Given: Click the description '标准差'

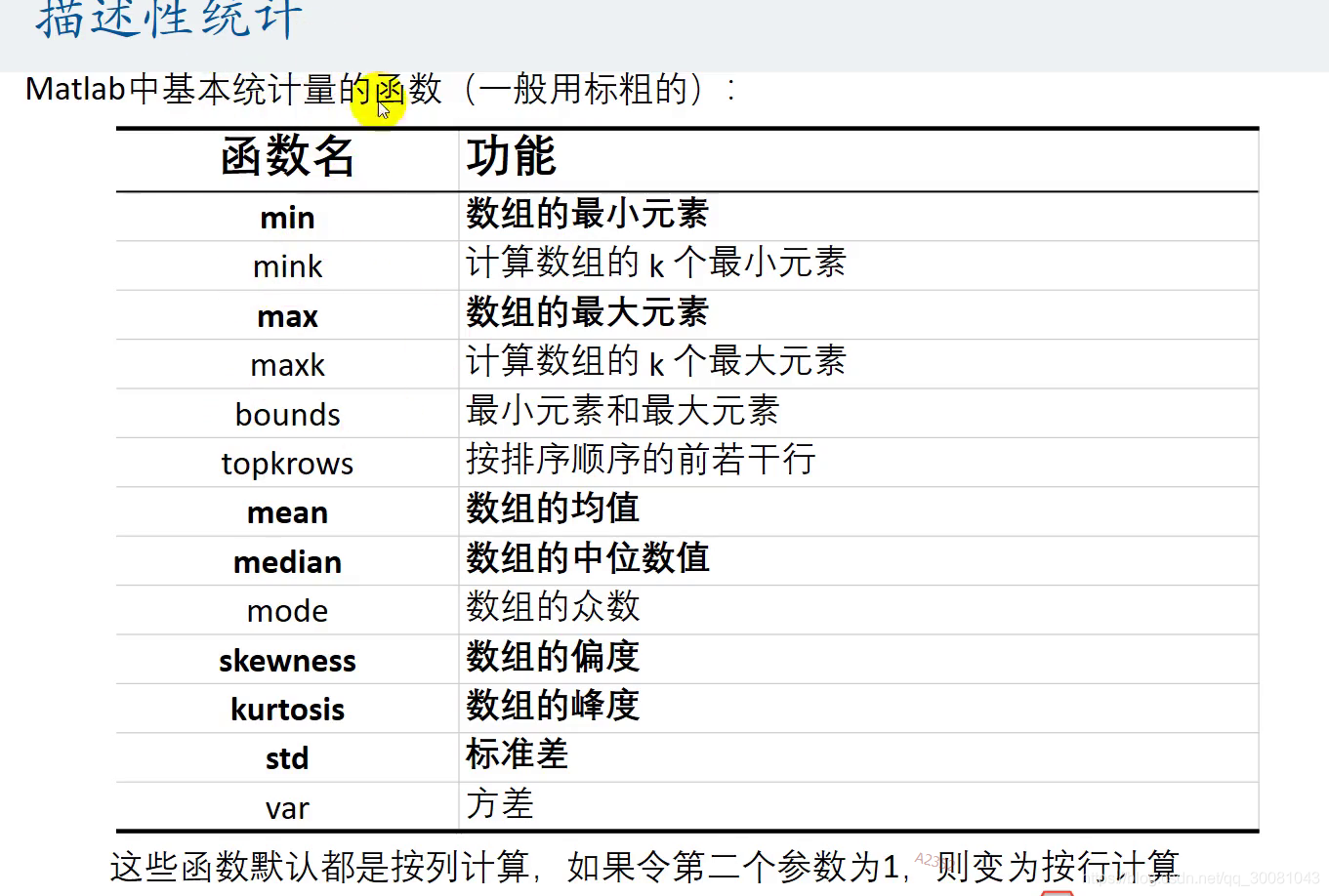Looking at the screenshot, I should click(518, 754).
